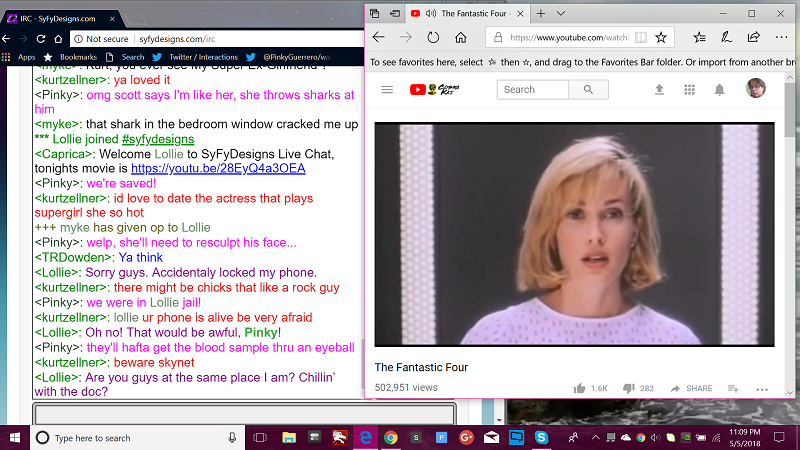Click the Fantastic Four video player

coord(574,234)
